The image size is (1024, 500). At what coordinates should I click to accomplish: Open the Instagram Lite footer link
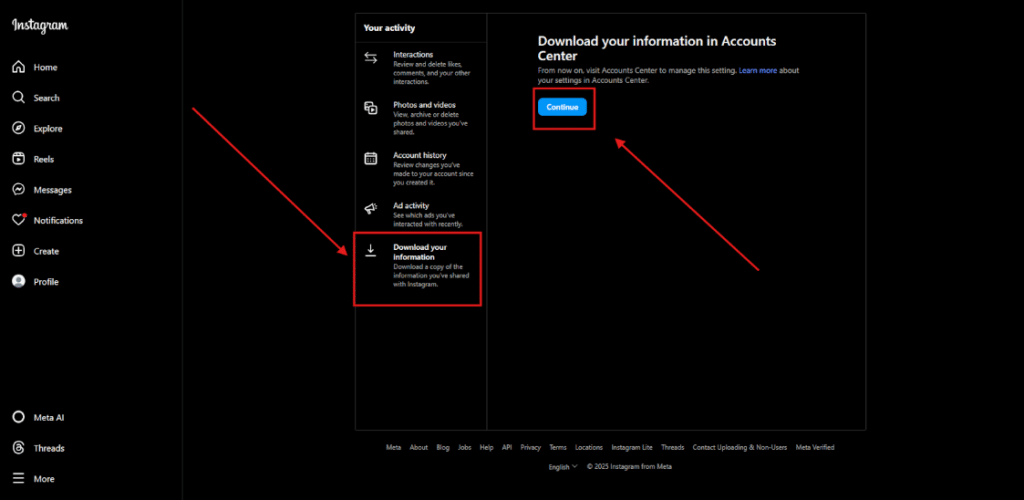point(632,448)
